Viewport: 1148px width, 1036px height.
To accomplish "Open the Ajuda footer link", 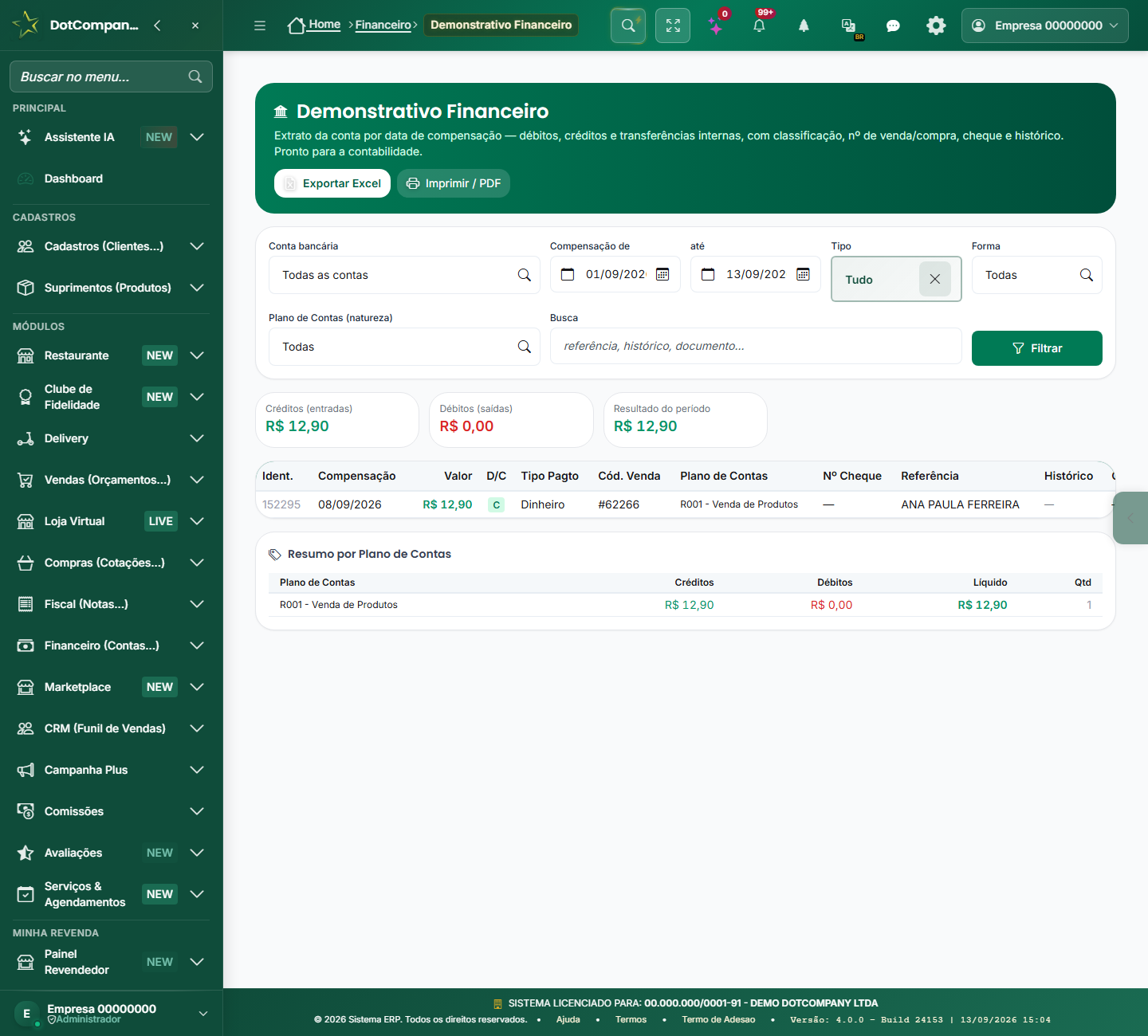I will pyautogui.click(x=568, y=1019).
